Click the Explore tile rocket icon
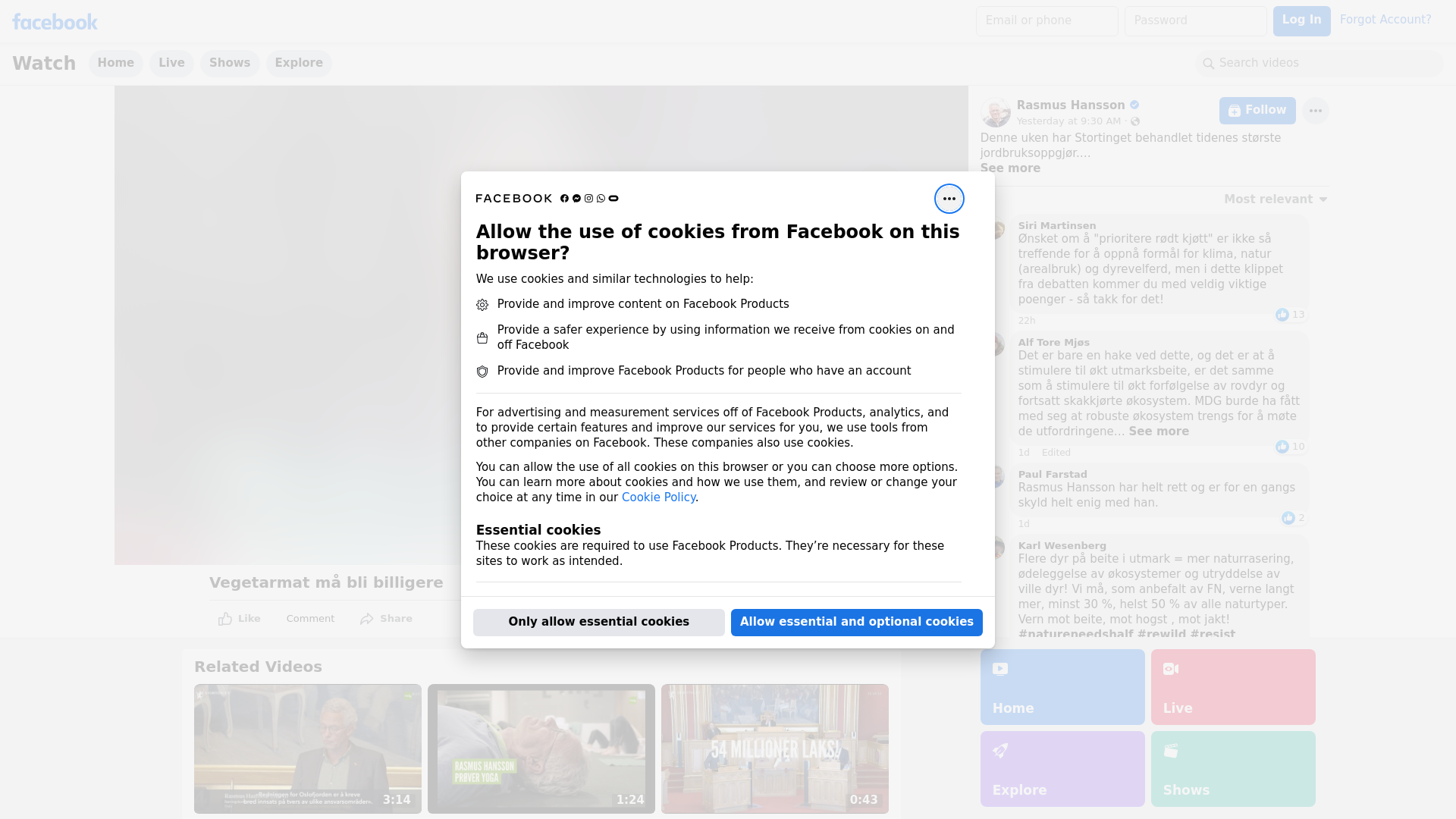This screenshot has width=1456, height=819. [1000, 751]
